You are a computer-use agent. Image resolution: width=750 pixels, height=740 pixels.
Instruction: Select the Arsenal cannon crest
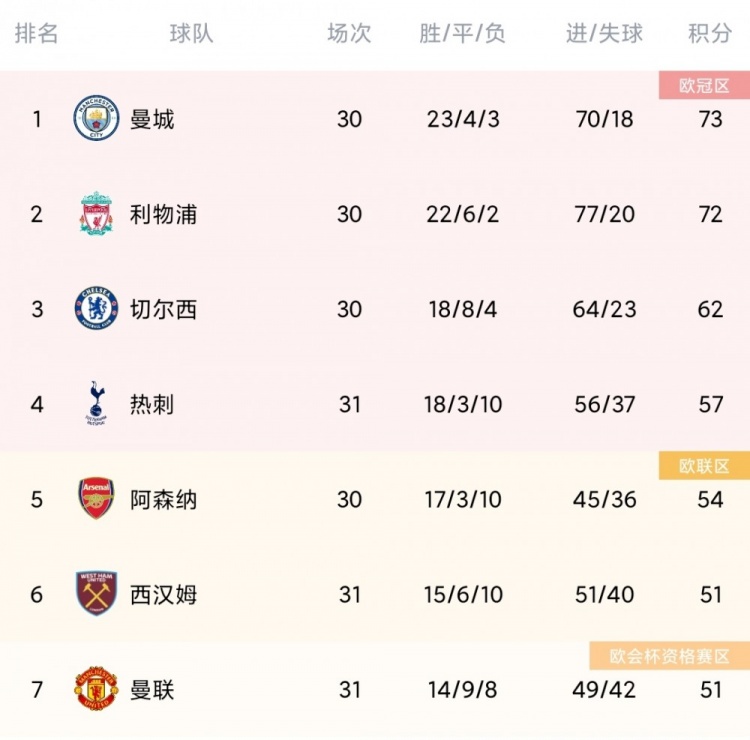tap(96, 498)
